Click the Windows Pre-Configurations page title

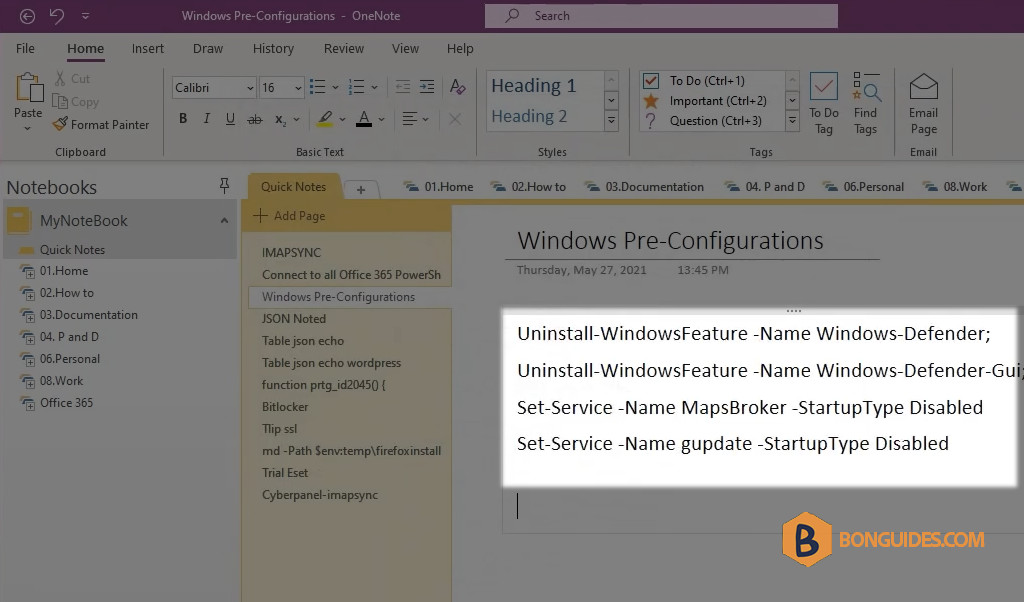click(x=670, y=241)
